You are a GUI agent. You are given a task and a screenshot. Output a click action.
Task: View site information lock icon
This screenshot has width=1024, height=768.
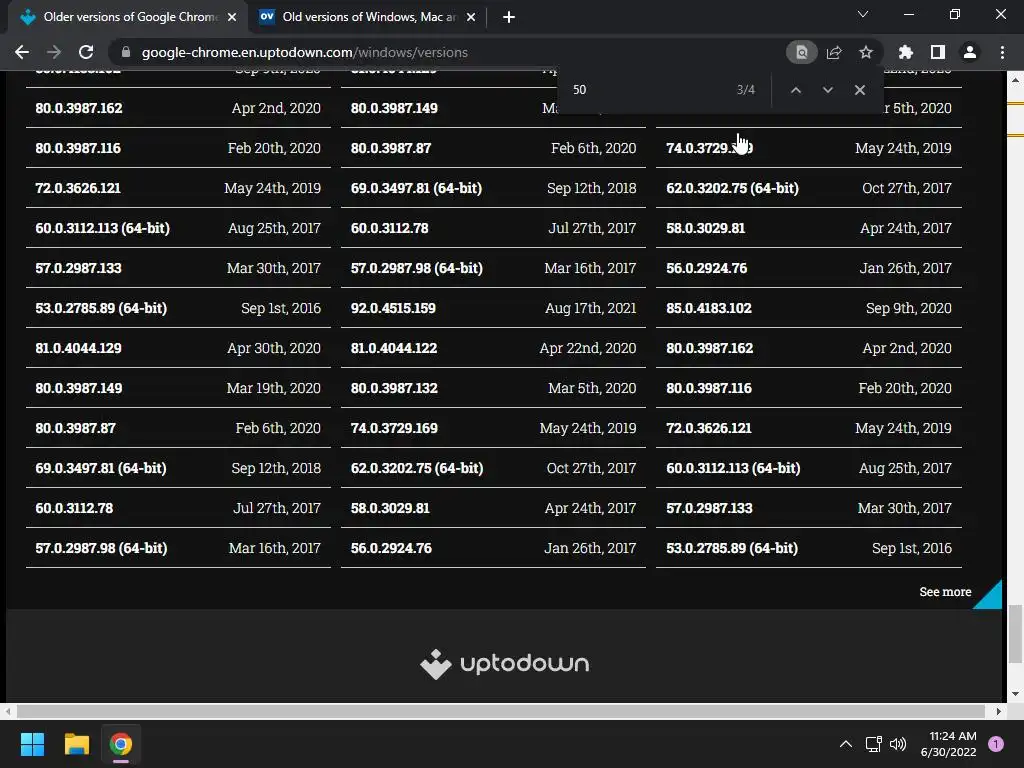coord(126,52)
